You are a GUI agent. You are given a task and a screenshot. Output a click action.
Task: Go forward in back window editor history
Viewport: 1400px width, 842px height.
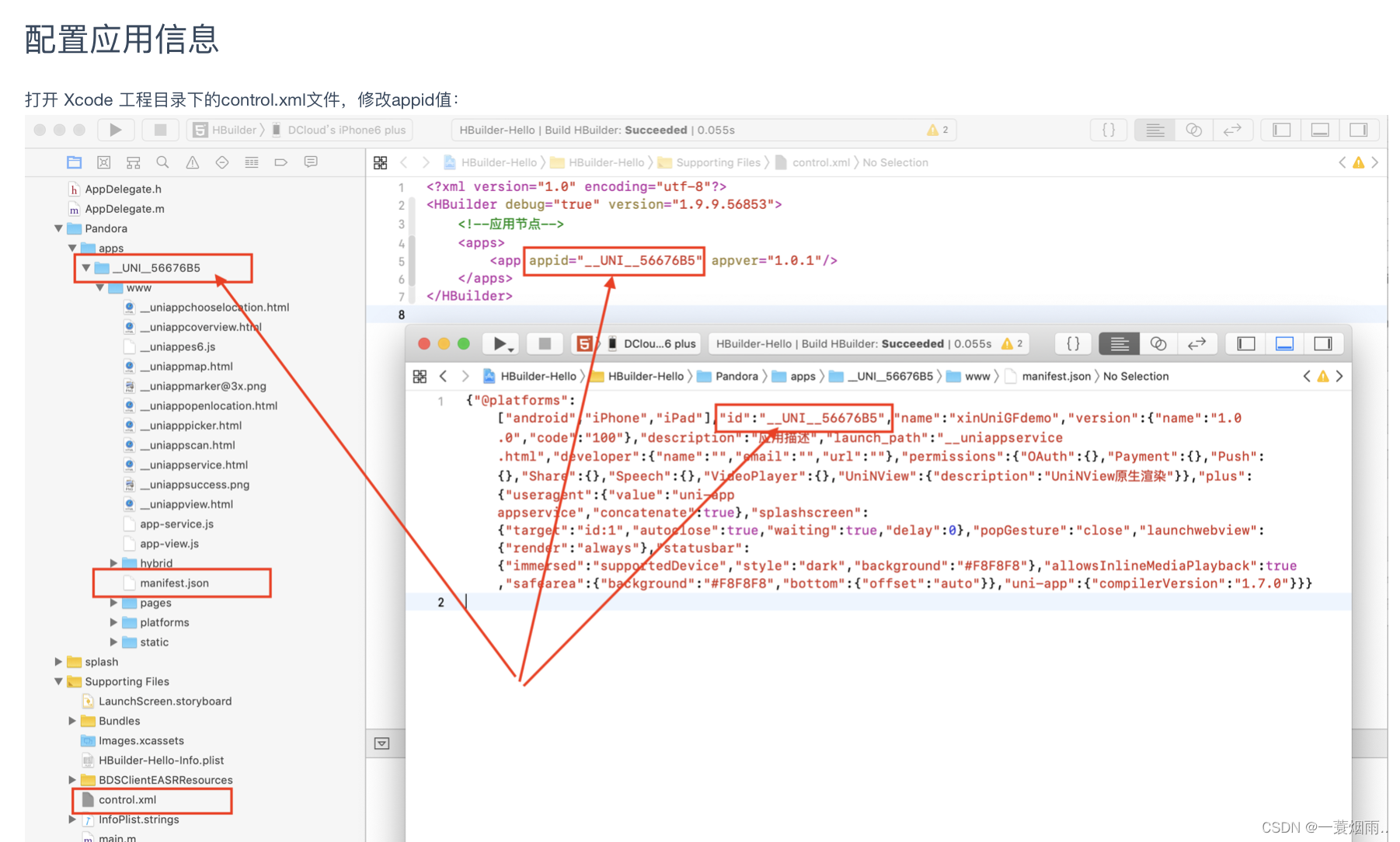(426, 162)
